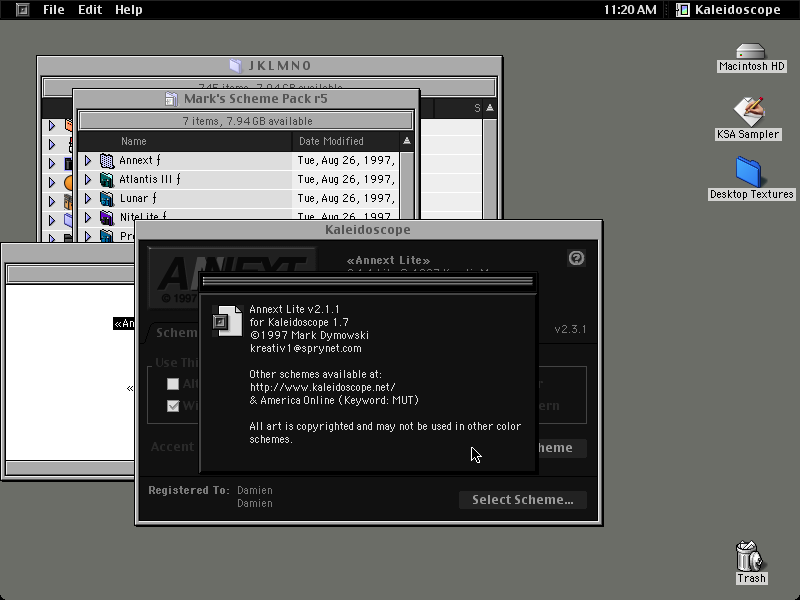Select the Lunar ƒ folder icon
This screenshot has width=800, height=600.
coord(107,198)
